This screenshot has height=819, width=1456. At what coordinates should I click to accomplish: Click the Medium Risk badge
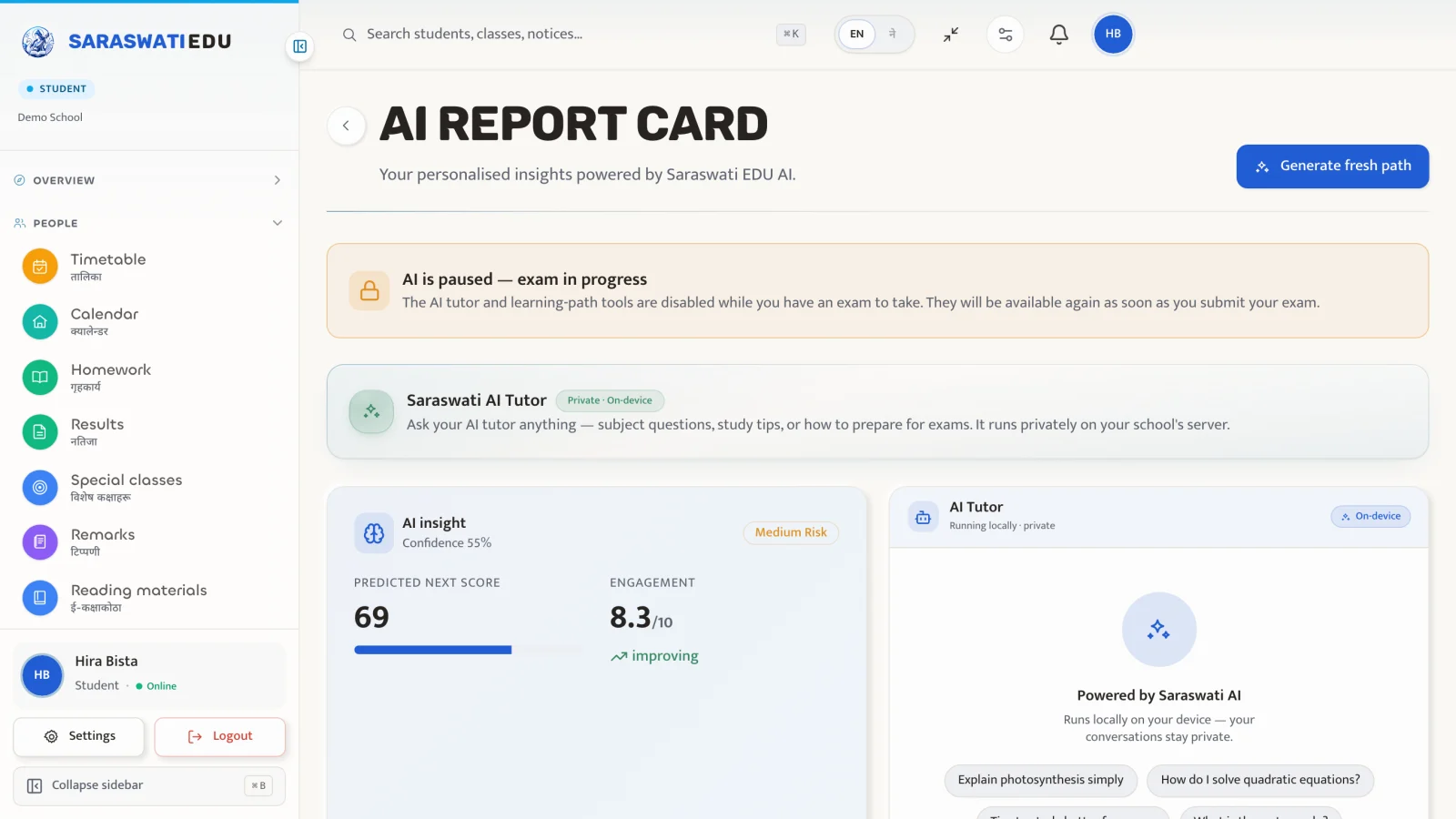click(x=791, y=533)
